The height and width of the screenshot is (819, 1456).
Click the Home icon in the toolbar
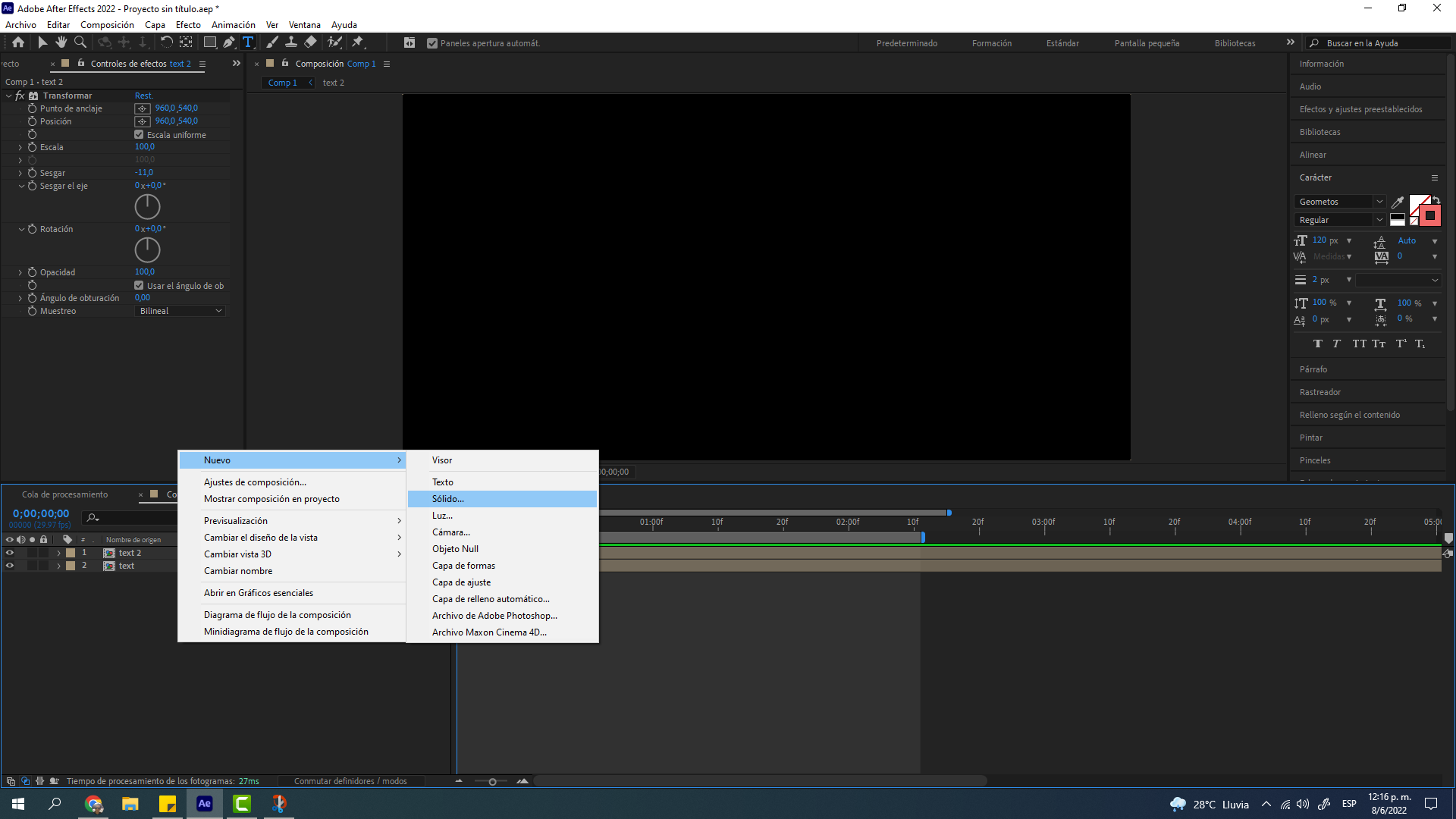click(18, 42)
